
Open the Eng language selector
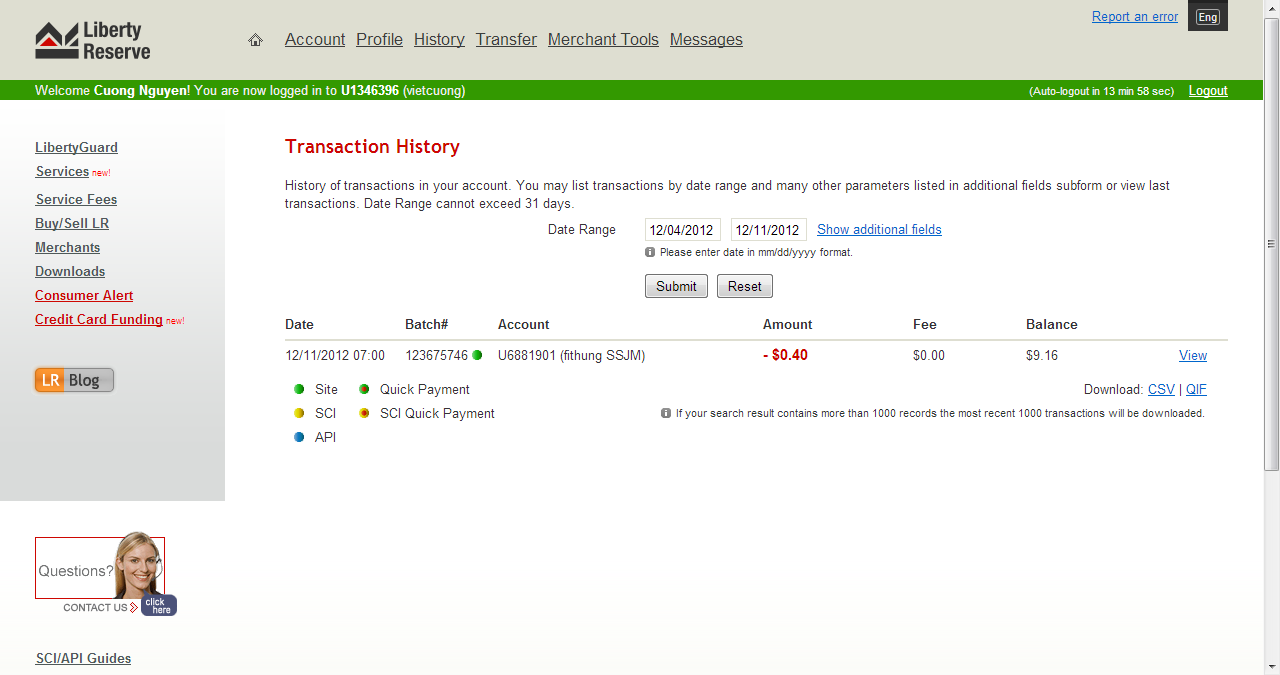tap(1208, 17)
